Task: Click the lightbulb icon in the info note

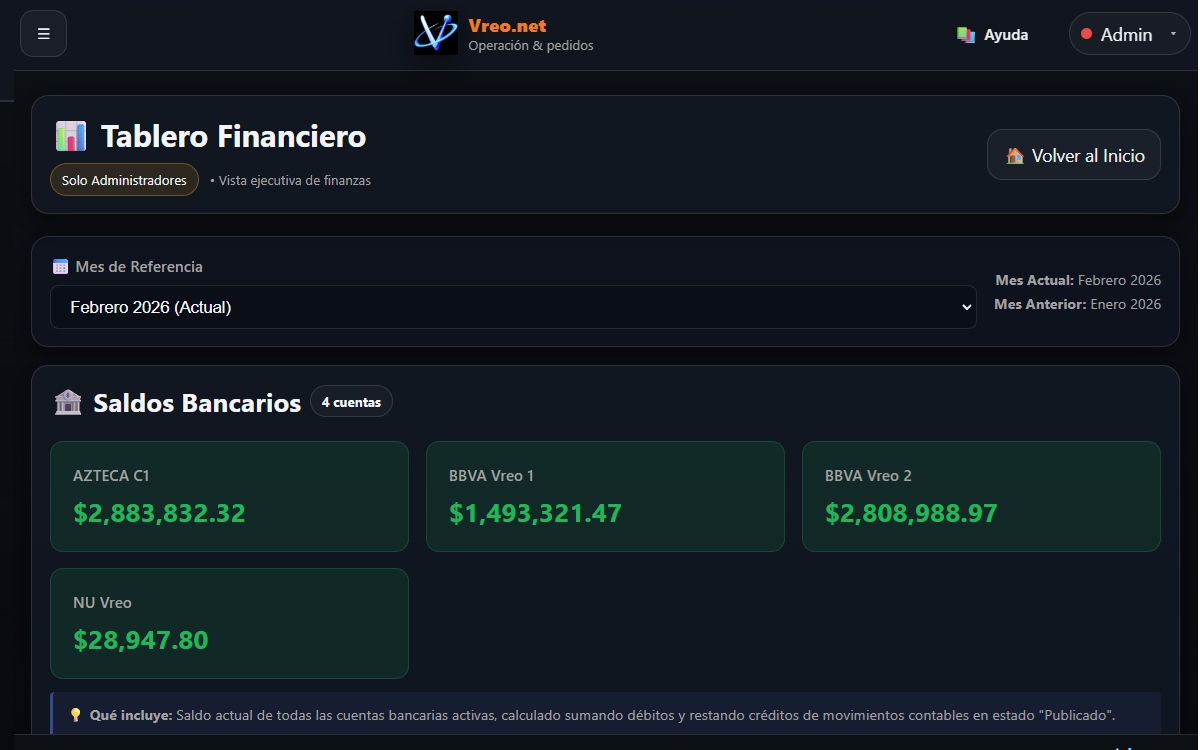Action: point(74,715)
